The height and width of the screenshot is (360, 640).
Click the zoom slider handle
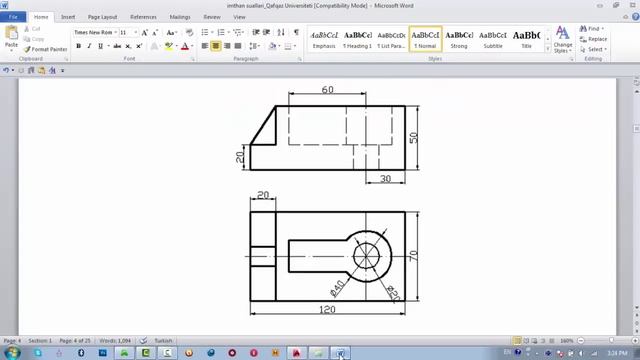611,340
